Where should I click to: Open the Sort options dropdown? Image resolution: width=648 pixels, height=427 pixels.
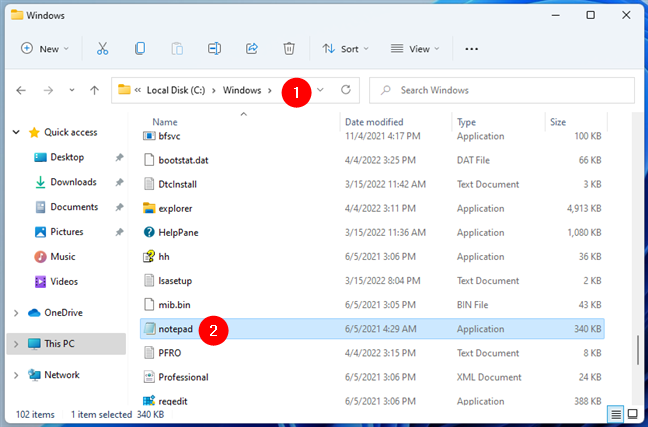[x=345, y=49]
